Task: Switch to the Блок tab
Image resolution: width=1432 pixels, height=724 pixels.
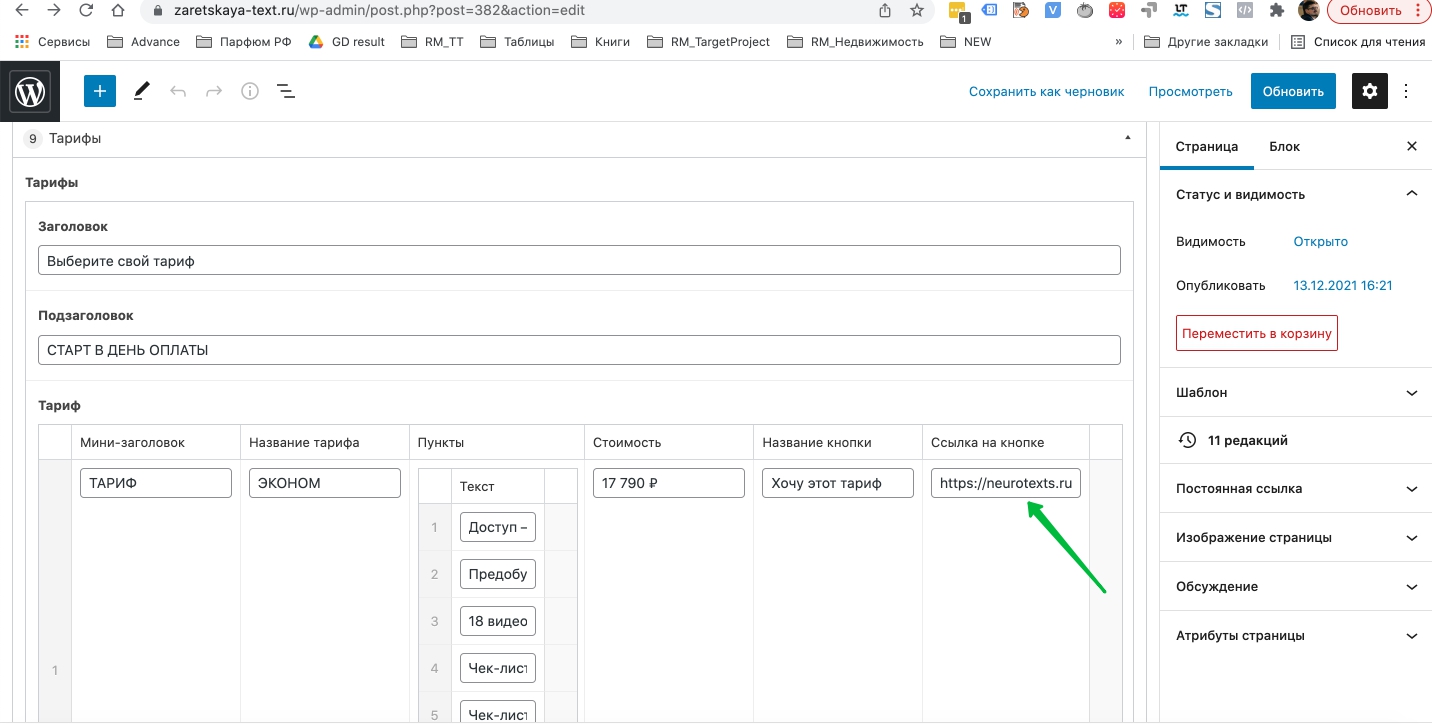Action: tap(1284, 146)
